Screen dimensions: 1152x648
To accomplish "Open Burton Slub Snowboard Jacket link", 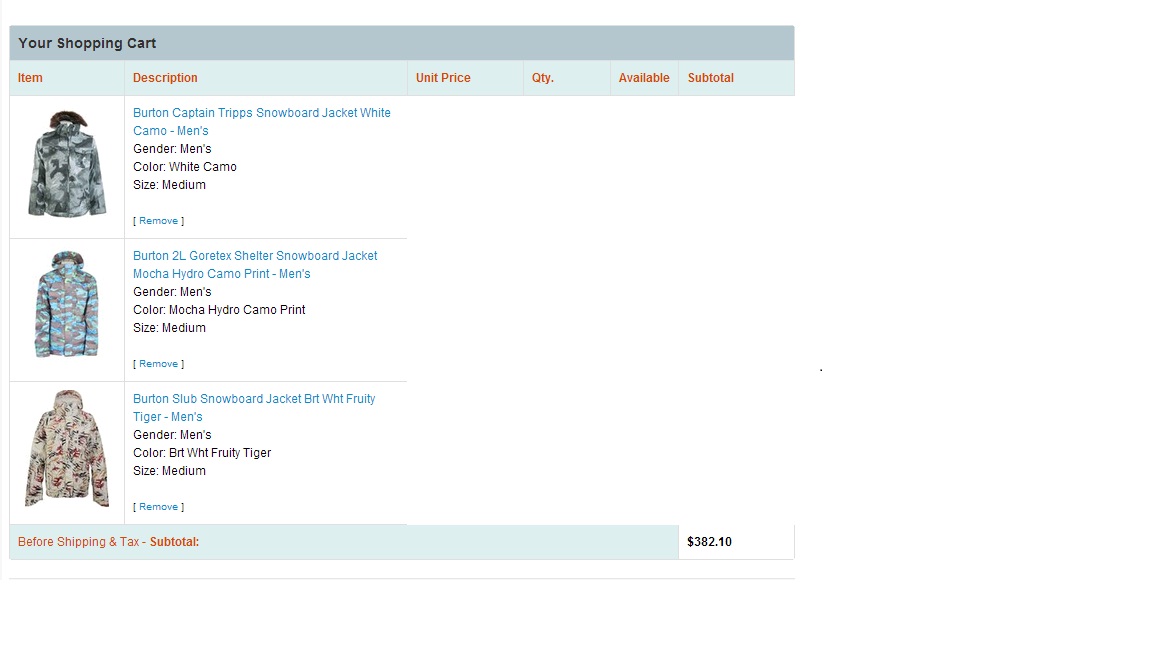I will tap(254, 408).
